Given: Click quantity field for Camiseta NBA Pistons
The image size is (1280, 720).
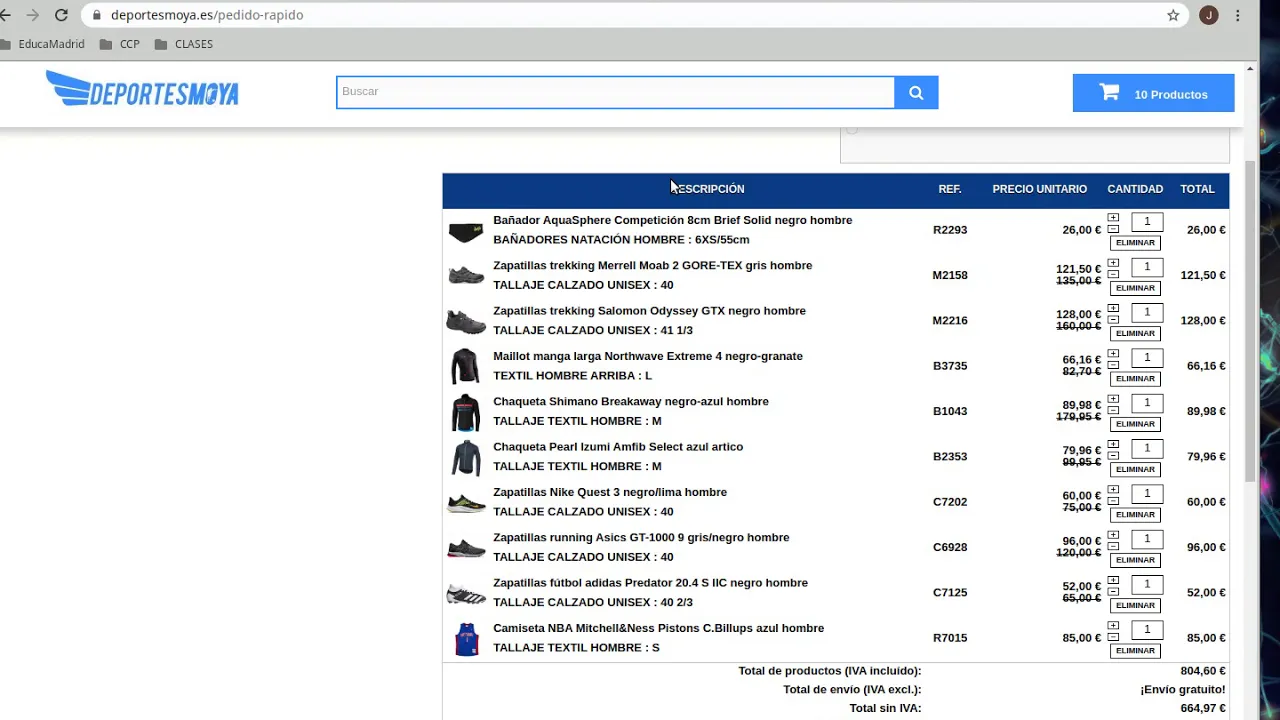Looking at the screenshot, I should click(x=1147, y=630).
